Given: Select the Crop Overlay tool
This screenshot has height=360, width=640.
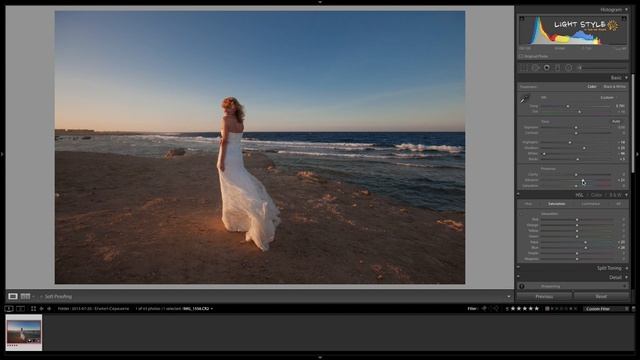Looking at the screenshot, I should (x=524, y=68).
